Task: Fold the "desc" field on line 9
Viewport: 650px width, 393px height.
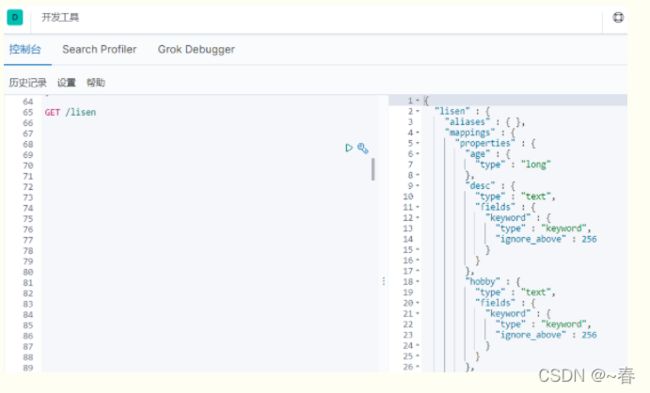Action: tap(418, 186)
